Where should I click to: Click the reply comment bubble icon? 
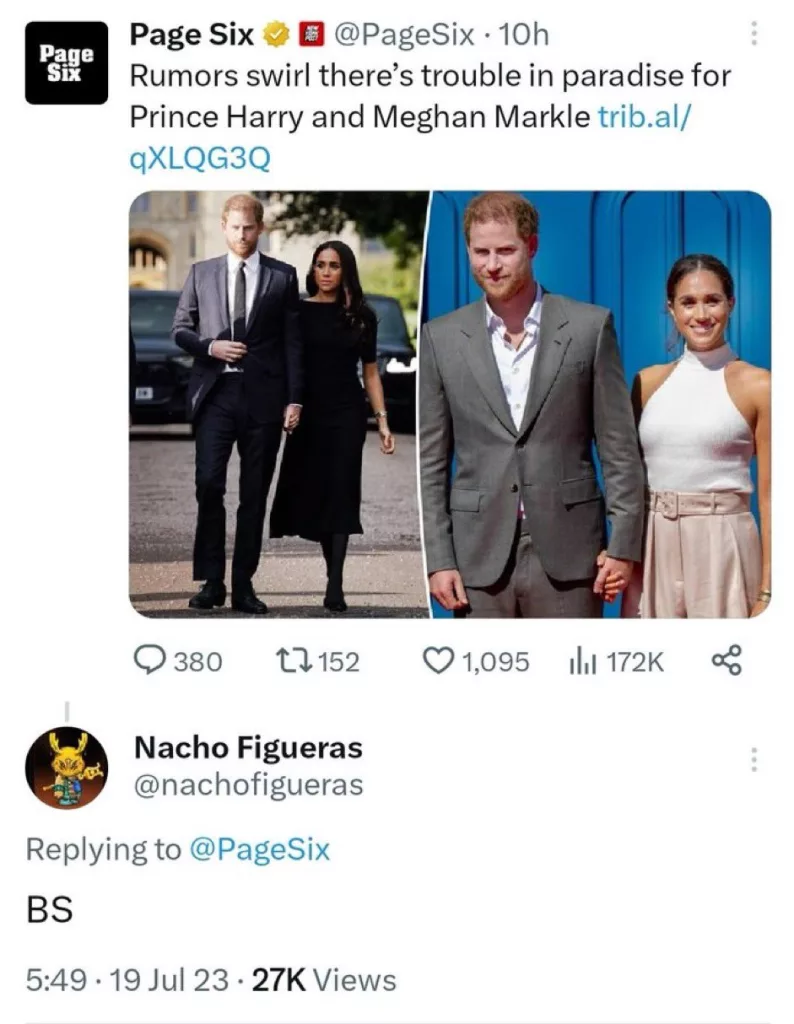pos(150,661)
